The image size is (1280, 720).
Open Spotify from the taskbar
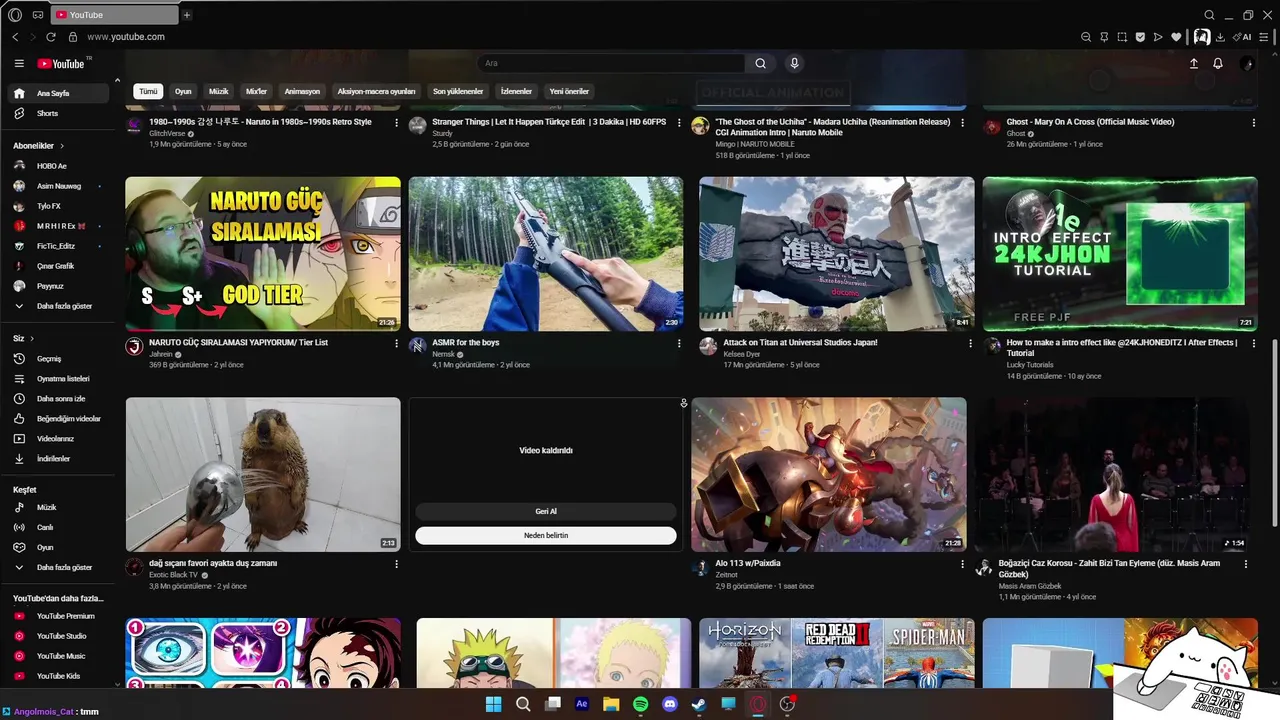click(x=640, y=704)
